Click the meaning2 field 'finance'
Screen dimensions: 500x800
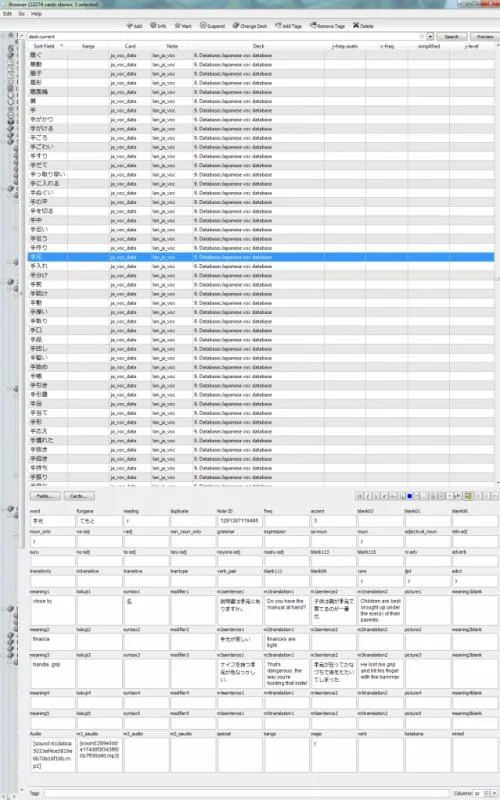(53, 642)
